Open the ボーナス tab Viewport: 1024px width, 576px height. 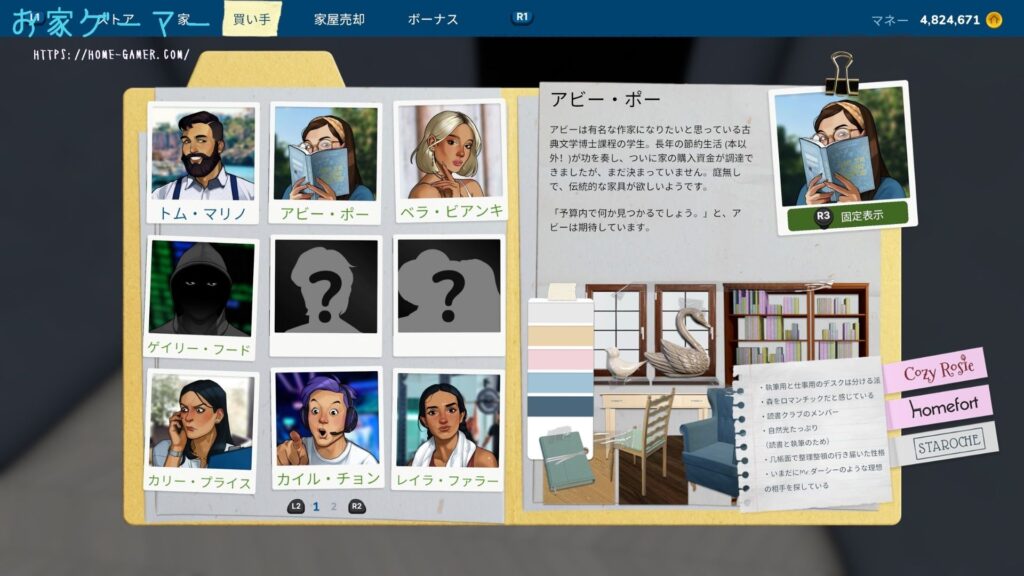pos(433,20)
